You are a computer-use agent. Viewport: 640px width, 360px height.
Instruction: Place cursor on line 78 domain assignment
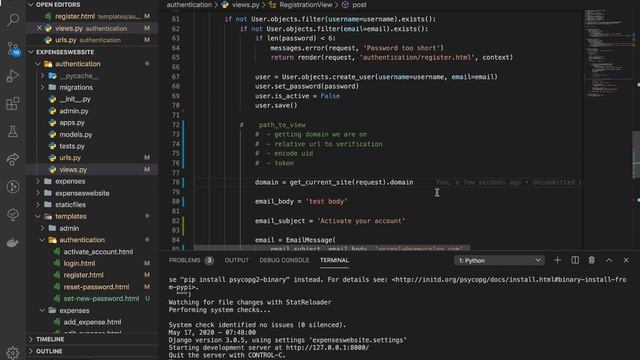(334, 182)
